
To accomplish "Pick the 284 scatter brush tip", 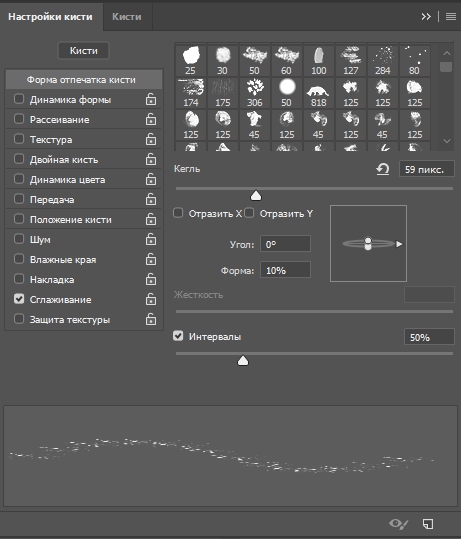I will [383, 60].
